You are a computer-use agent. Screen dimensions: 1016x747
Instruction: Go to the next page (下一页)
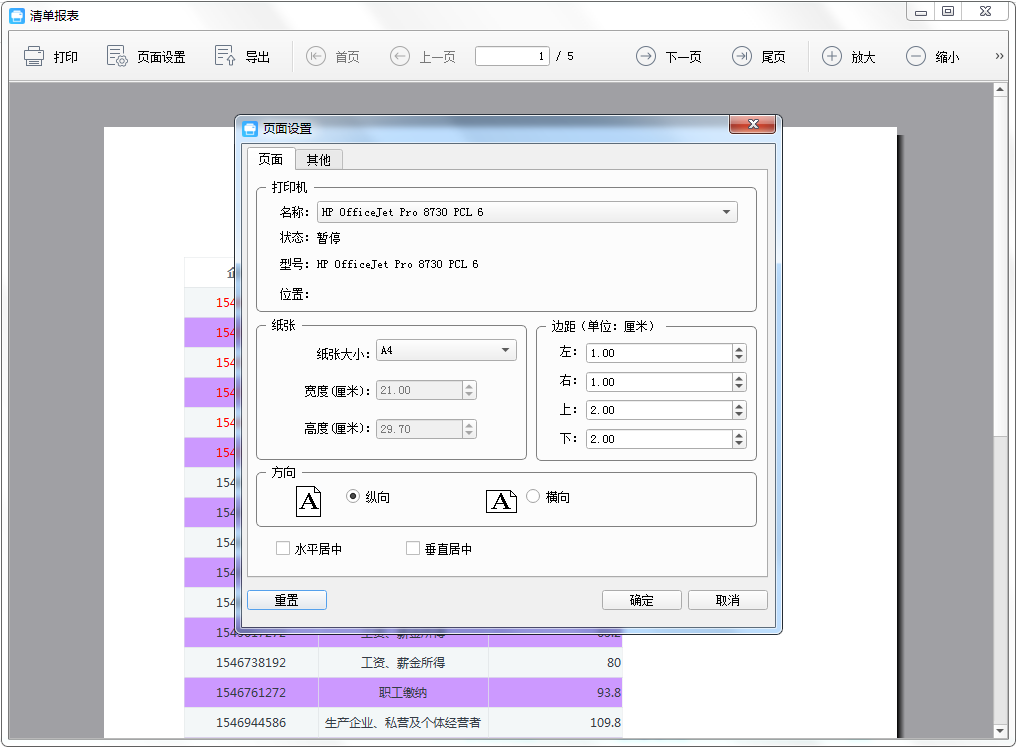coord(646,57)
